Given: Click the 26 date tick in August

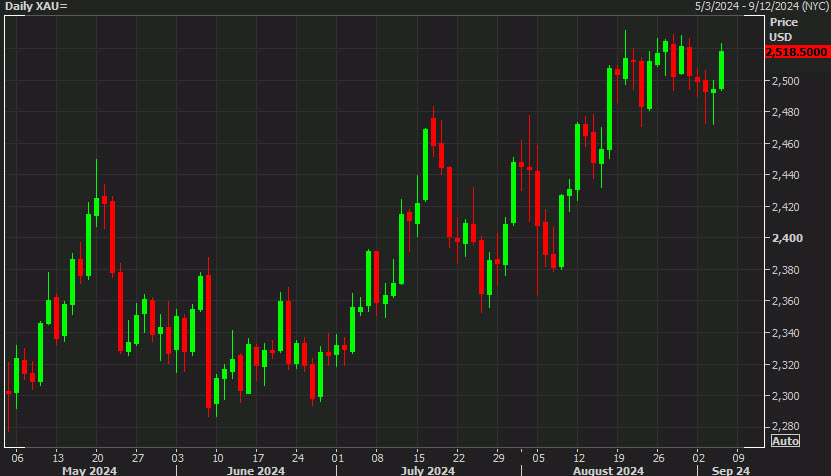Looking at the screenshot, I should [658, 458].
